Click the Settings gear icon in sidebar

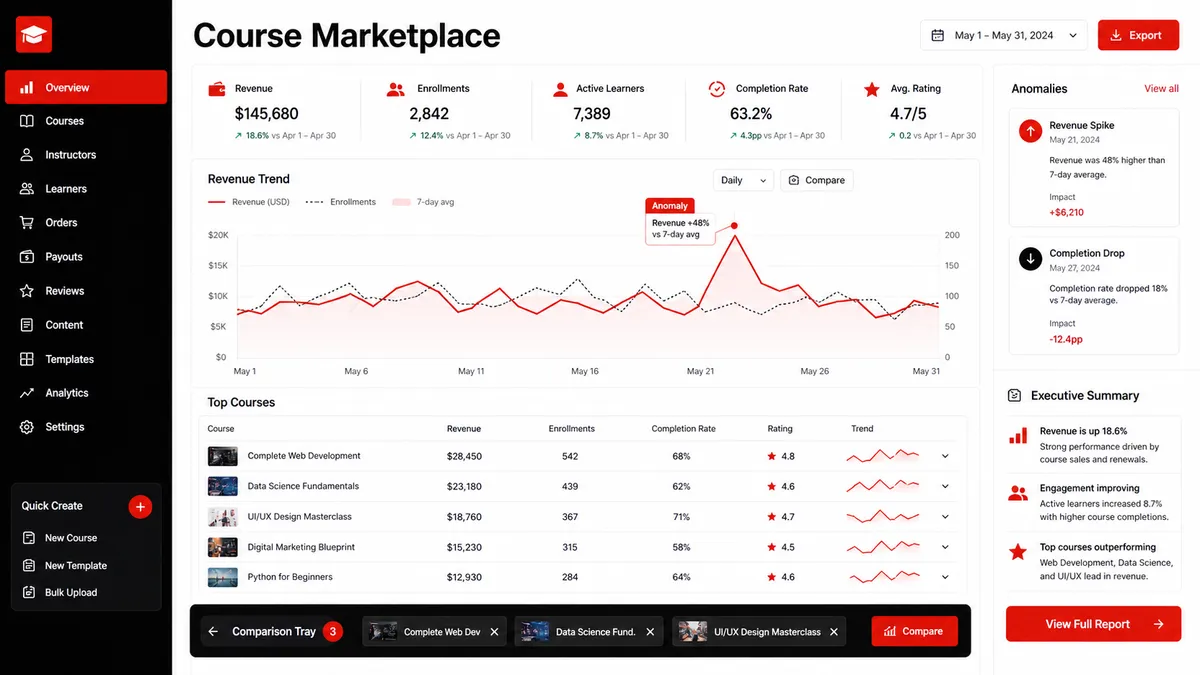pyautogui.click(x=27, y=427)
